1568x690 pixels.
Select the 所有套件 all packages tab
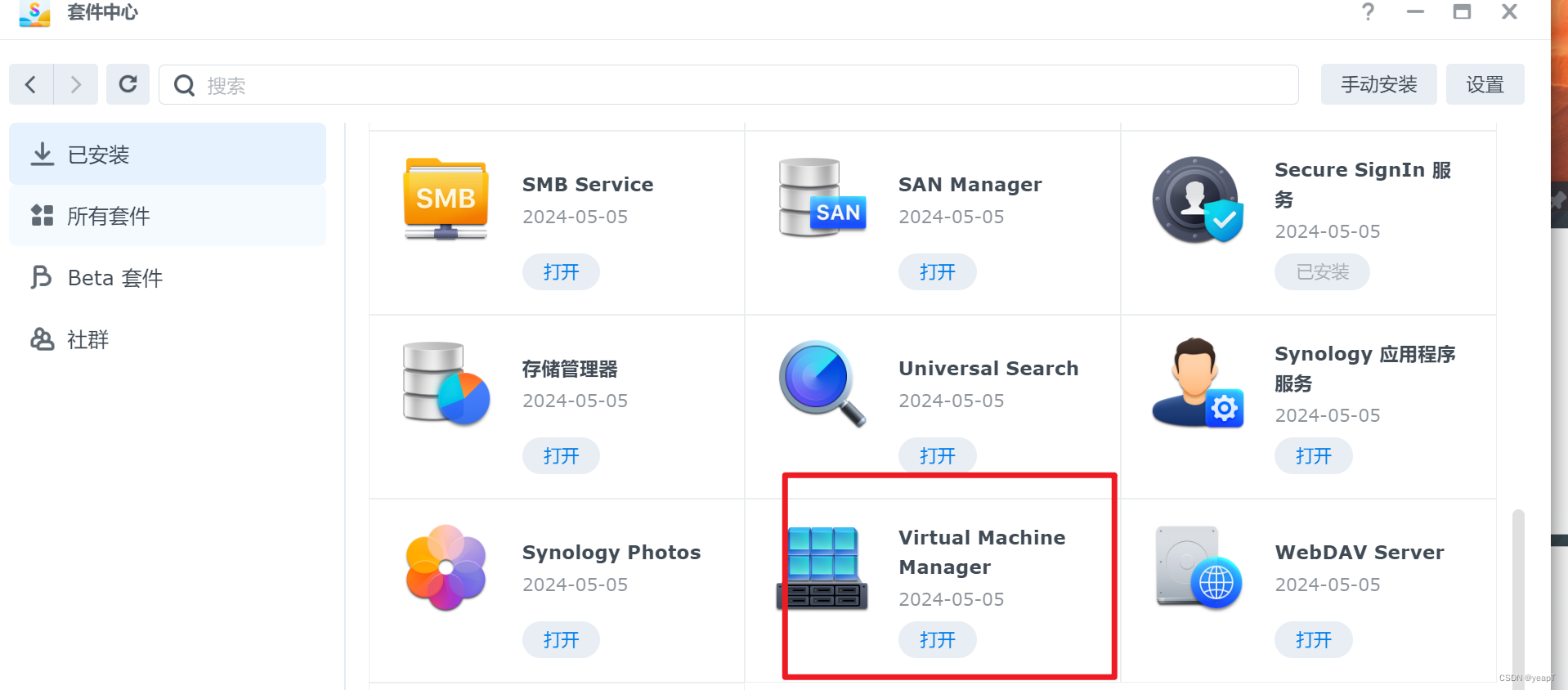168,216
